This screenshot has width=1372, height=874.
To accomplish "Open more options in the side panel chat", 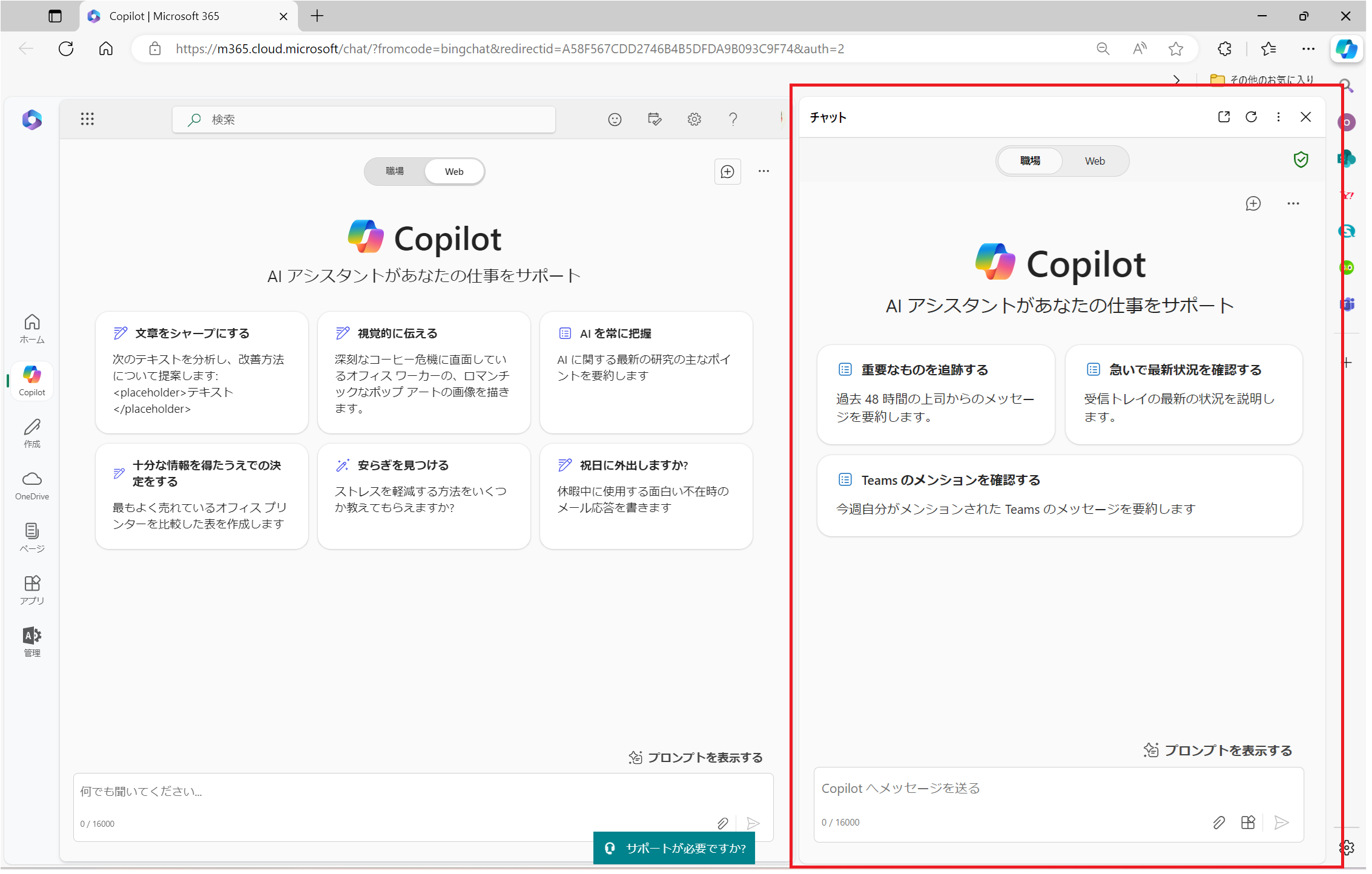I will tap(1293, 203).
